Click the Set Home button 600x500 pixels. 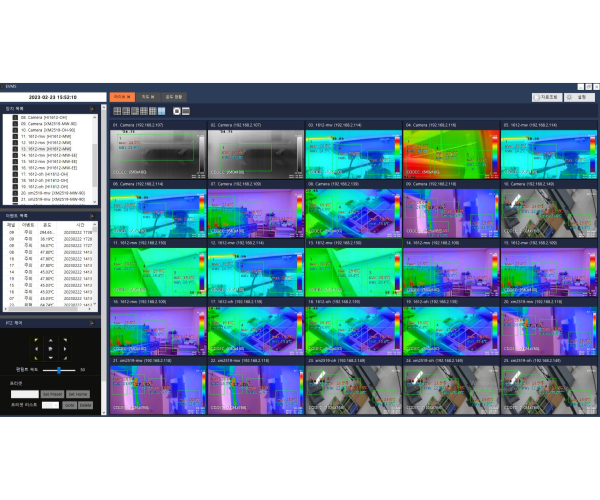tap(78, 394)
